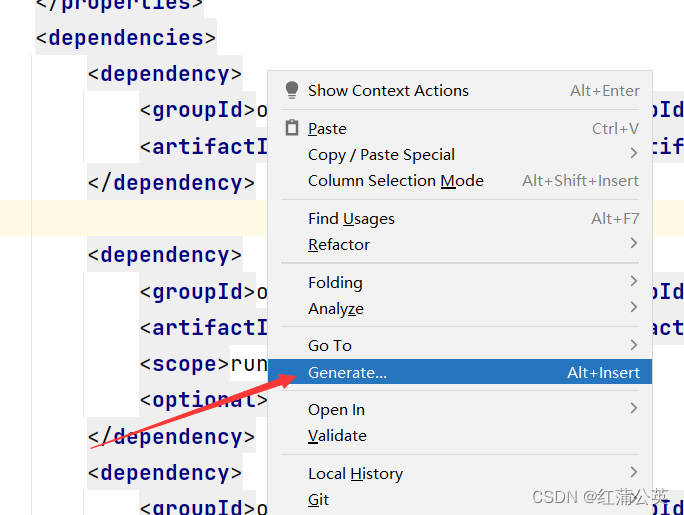Viewport: 684px width, 515px height.
Task: Expand arrow next to Folding
Action: tap(634, 281)
